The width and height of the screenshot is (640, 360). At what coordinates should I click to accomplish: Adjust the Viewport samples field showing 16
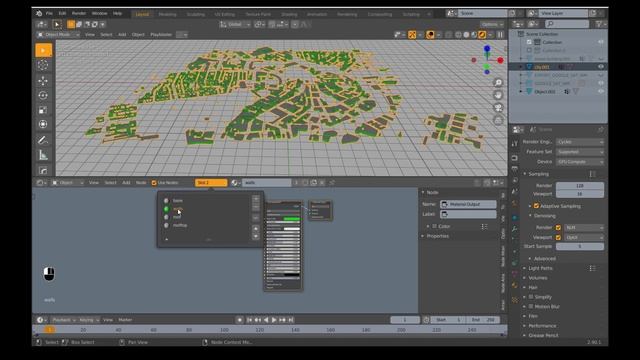pos(580,194)
